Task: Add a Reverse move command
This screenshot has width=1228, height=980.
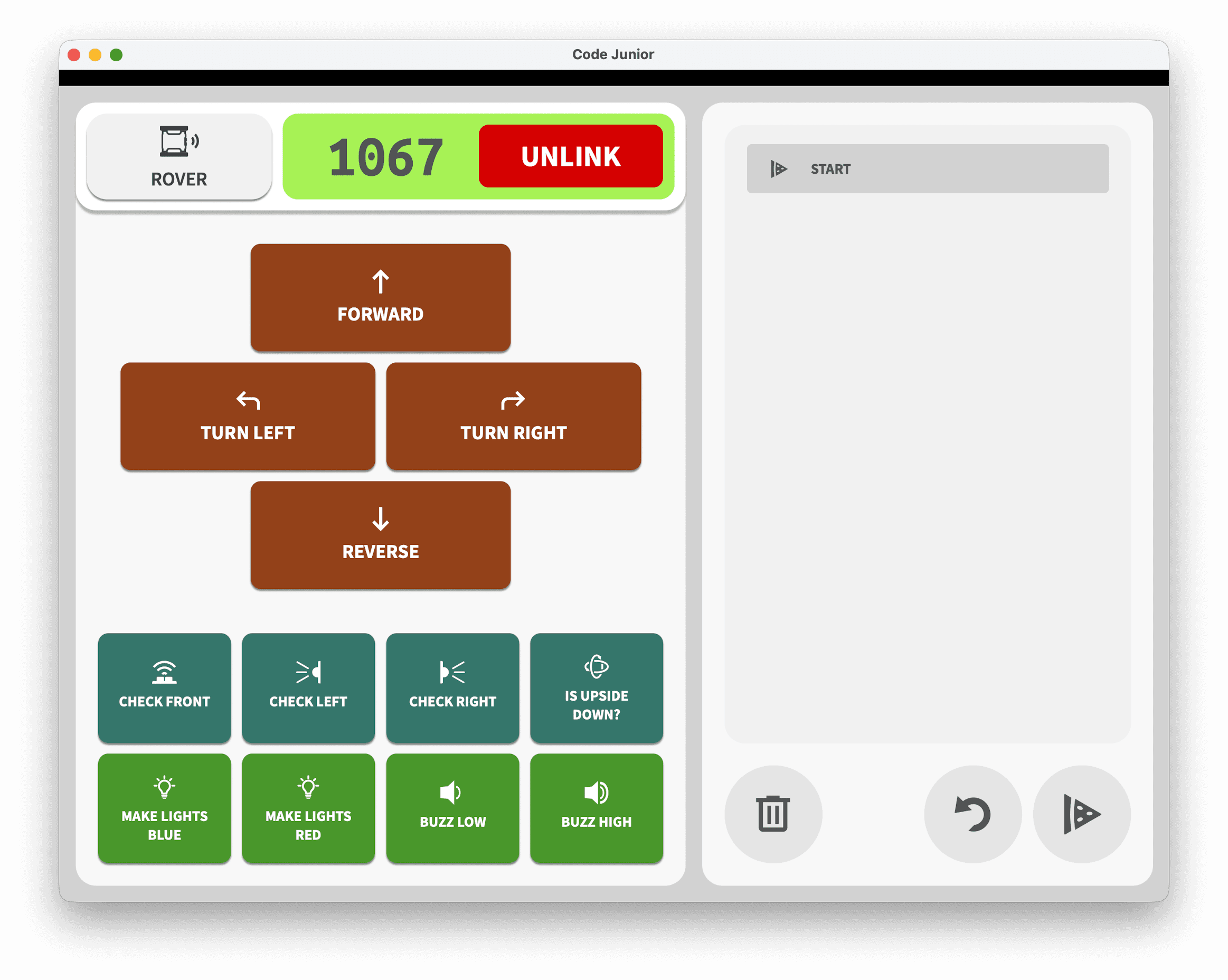Action: click(380, 534)
